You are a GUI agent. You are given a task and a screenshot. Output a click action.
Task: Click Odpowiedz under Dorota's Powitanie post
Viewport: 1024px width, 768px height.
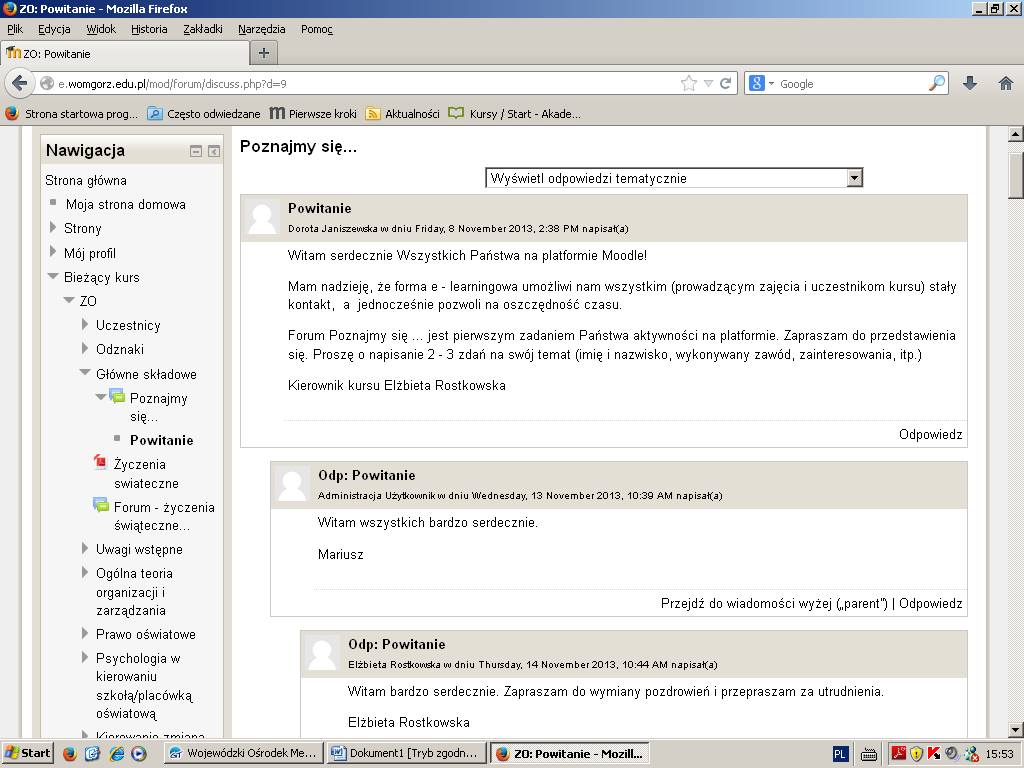930,434
